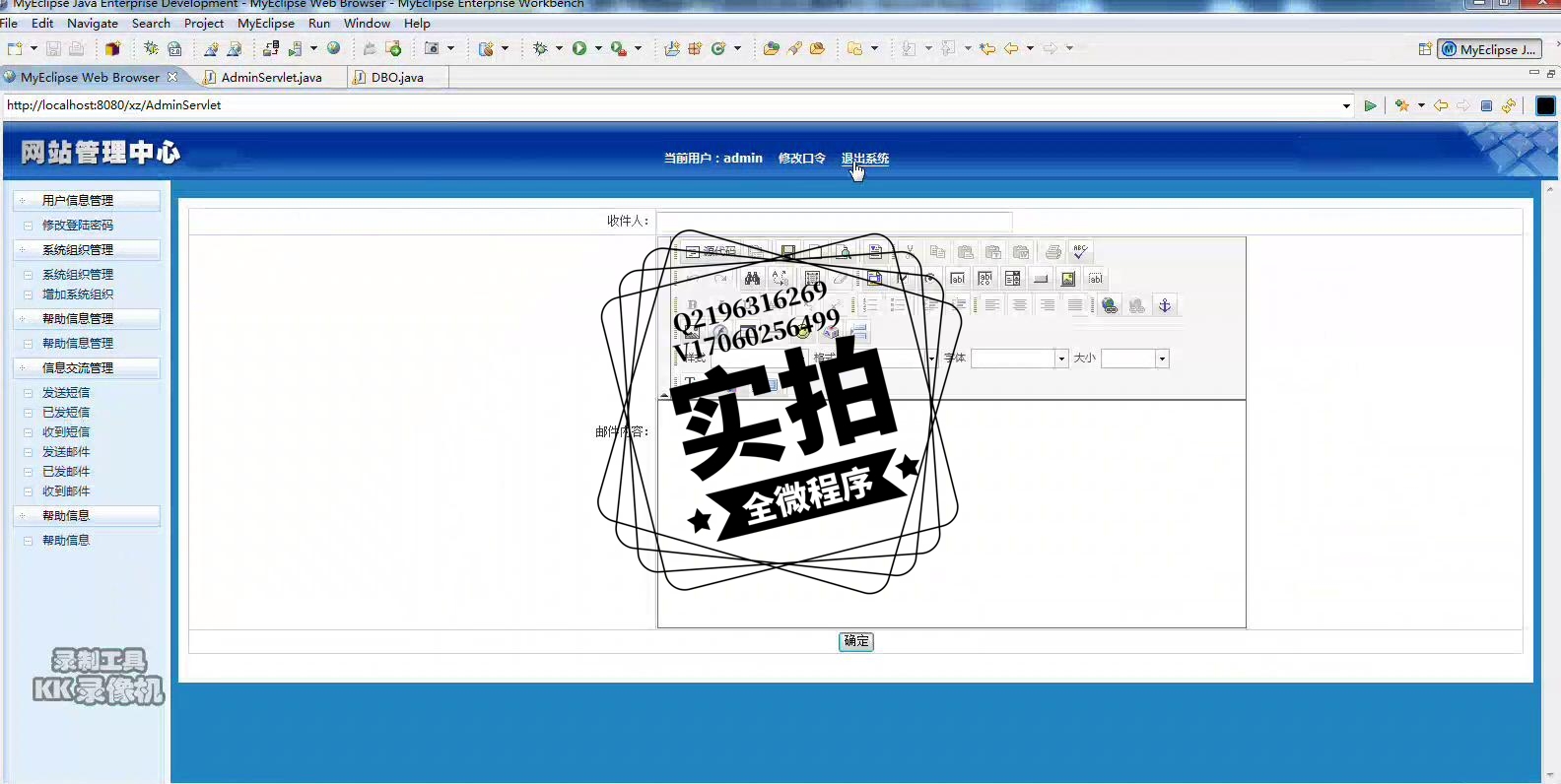Click the editor 源代码 source button
Viewport: 1561px width, 784px height.
711,252
